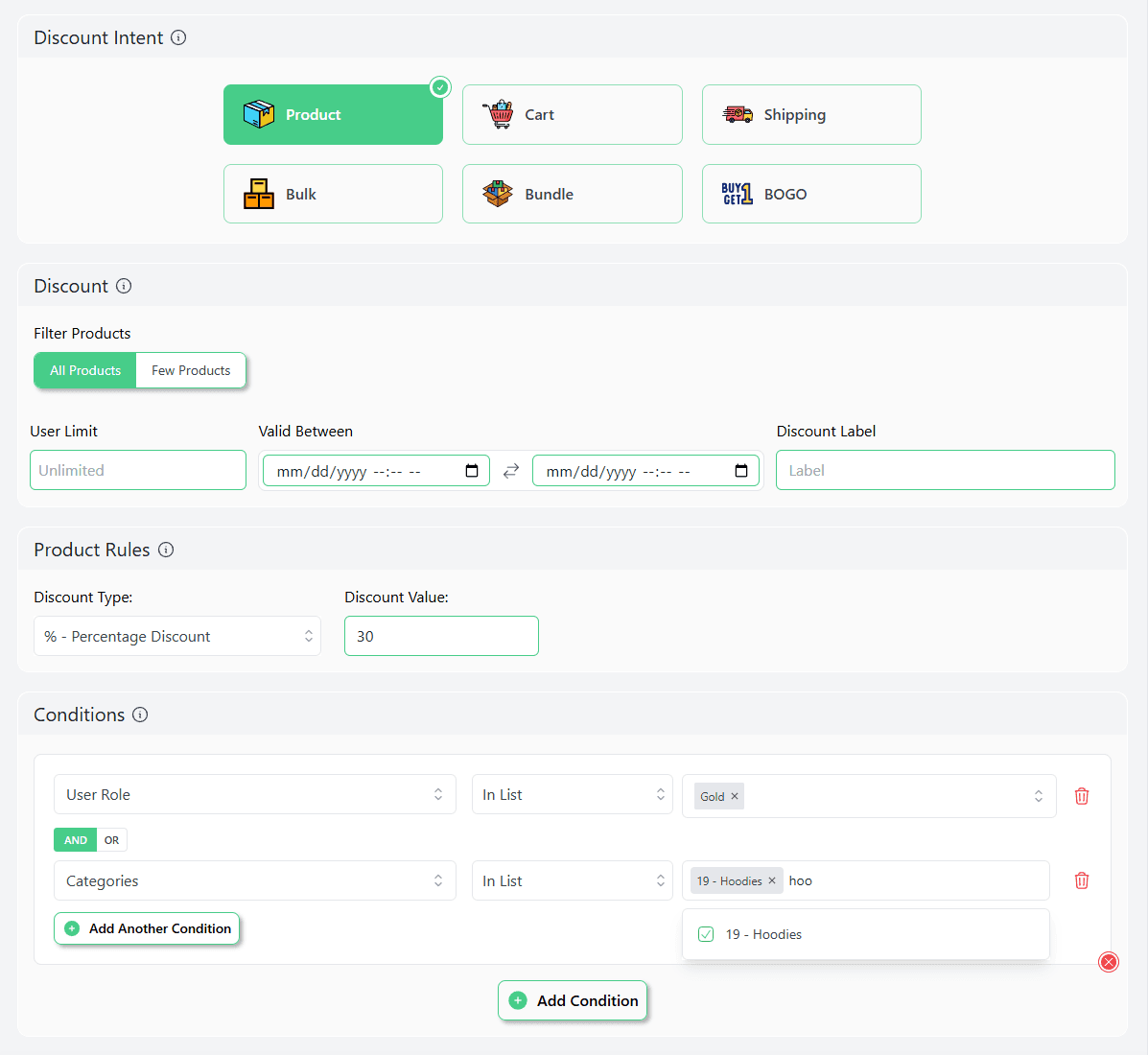Switch to the OR operator
The image size is (1148, 1055).
click(111, 840)
